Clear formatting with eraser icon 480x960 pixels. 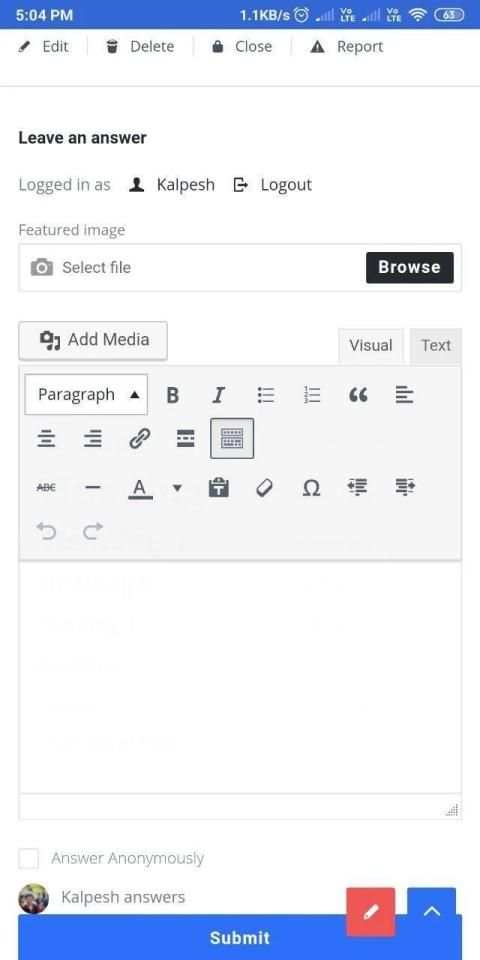pos(264,488)
